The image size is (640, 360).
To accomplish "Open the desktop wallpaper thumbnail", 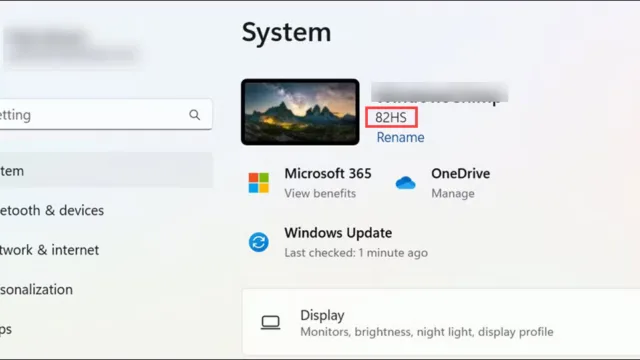I will tap(300, 112).
